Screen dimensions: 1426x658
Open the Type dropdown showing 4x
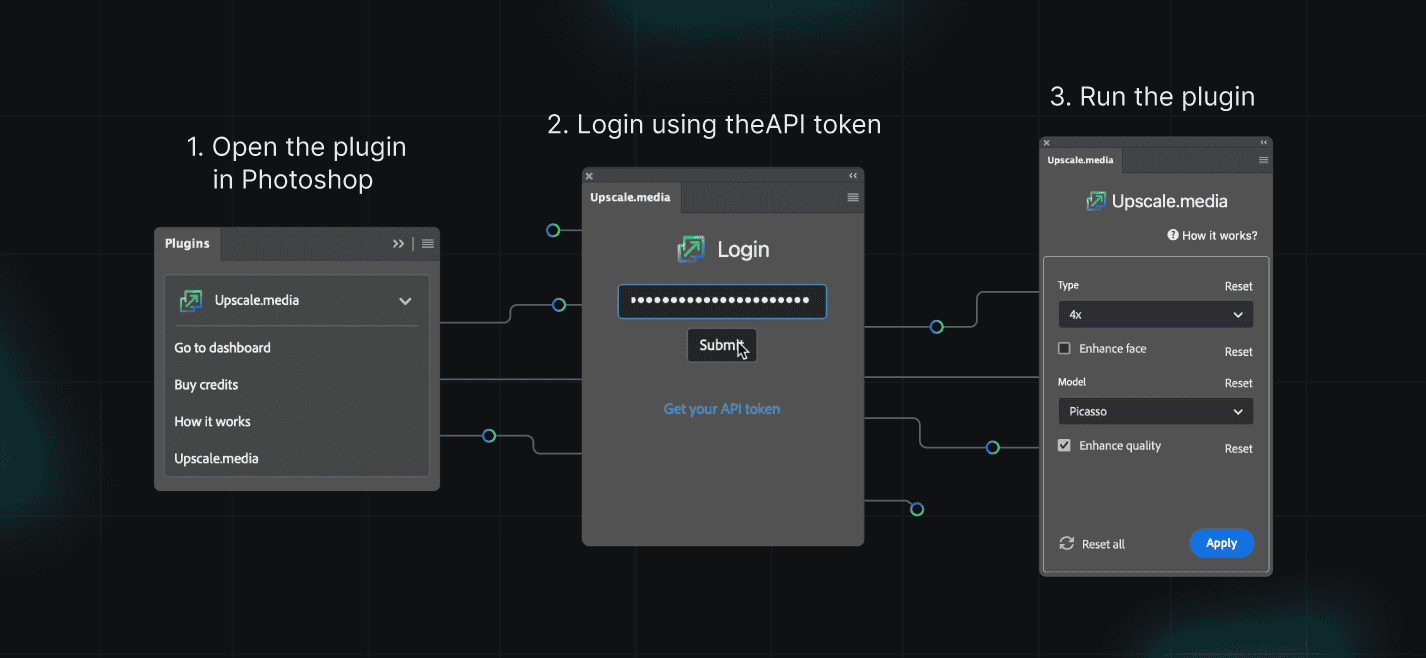(x=1155, y=315)
